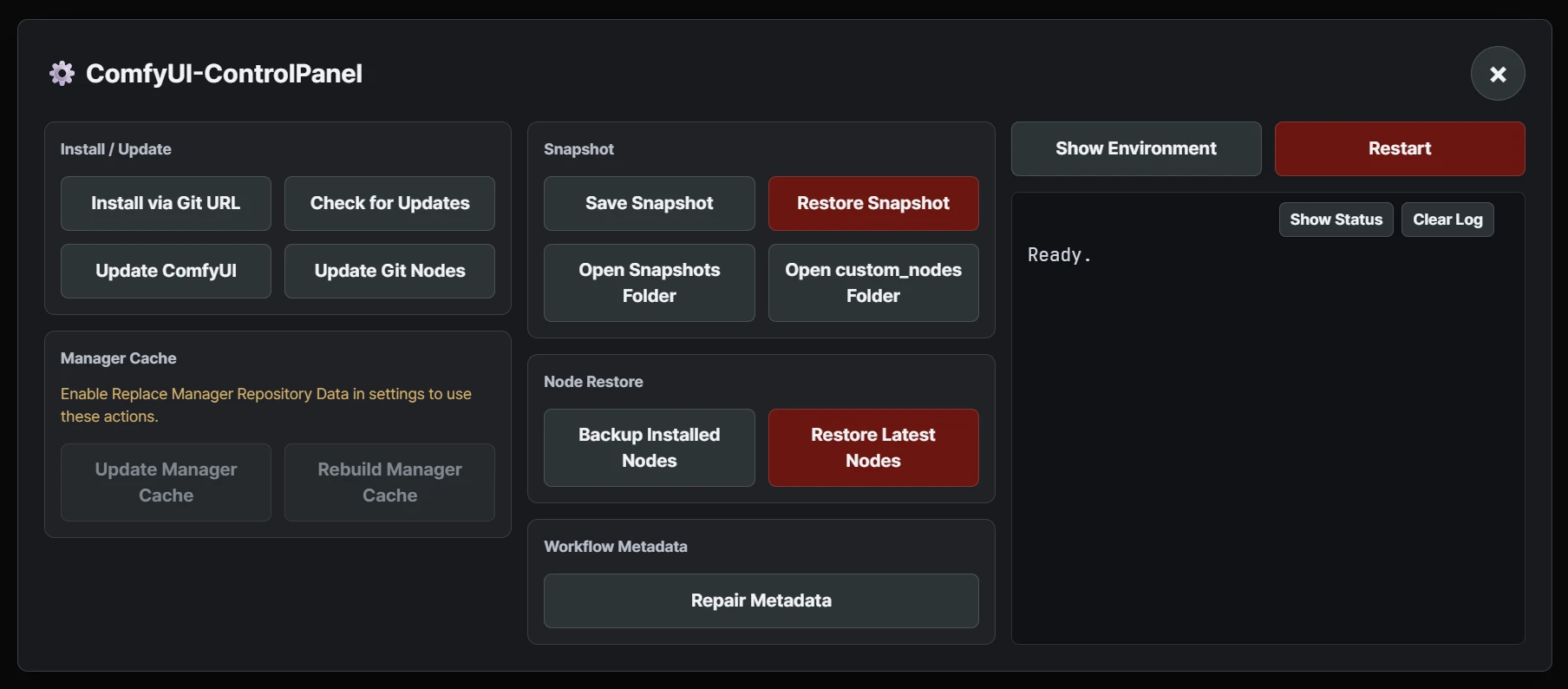Click the Rebuild Manager Cache button

[389, 482]
